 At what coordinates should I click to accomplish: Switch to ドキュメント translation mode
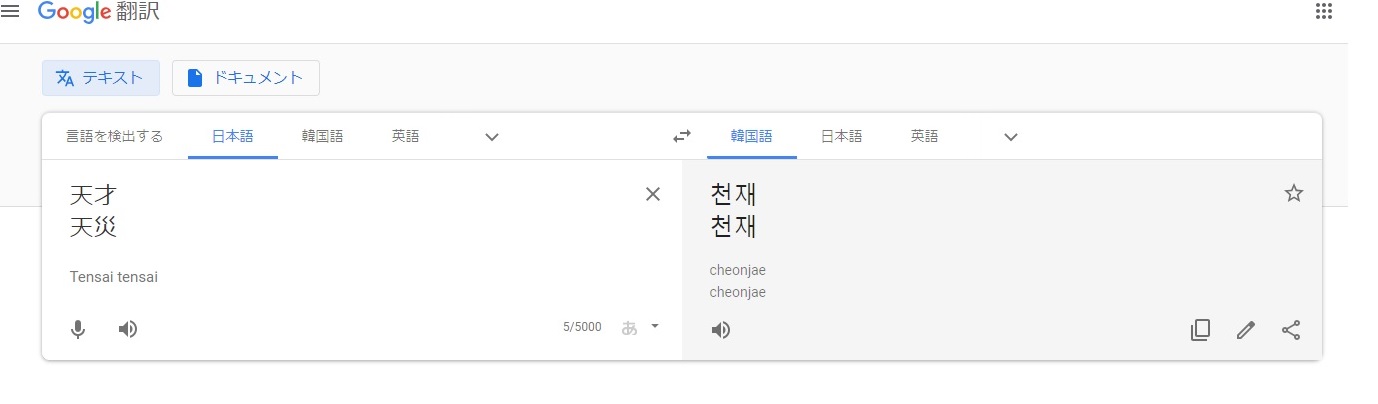pos(246,78)
